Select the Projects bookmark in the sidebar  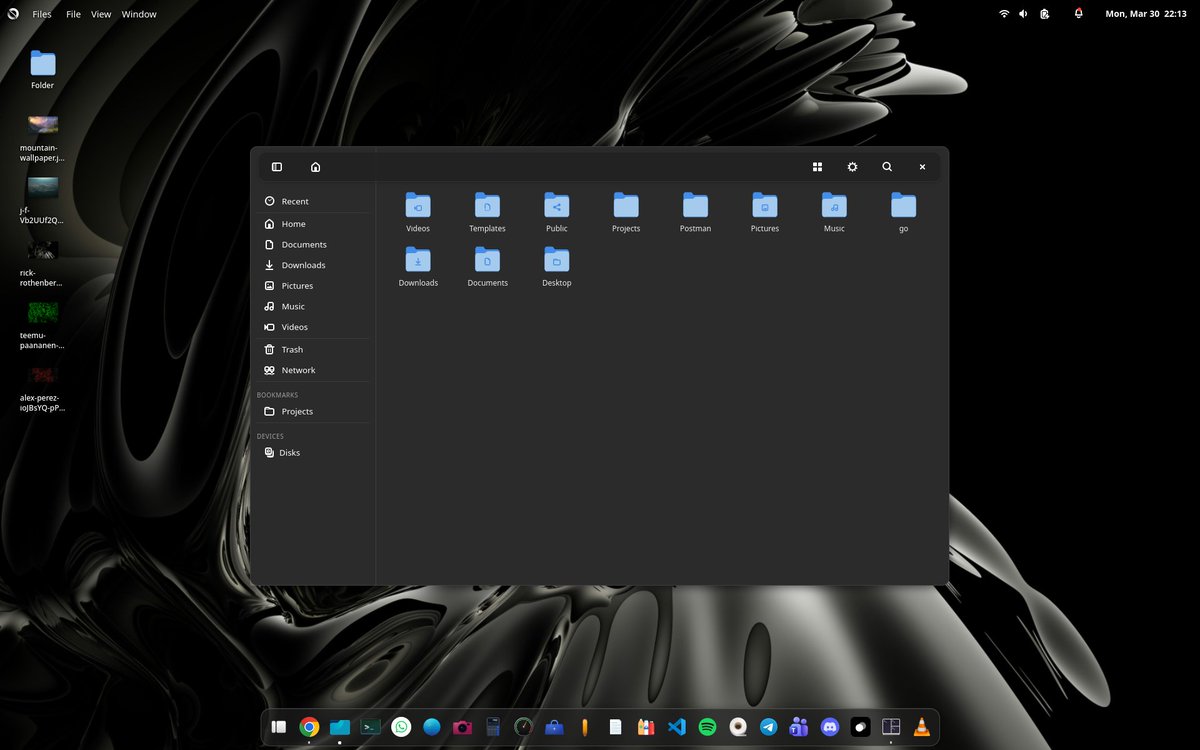tap(298, 411)
